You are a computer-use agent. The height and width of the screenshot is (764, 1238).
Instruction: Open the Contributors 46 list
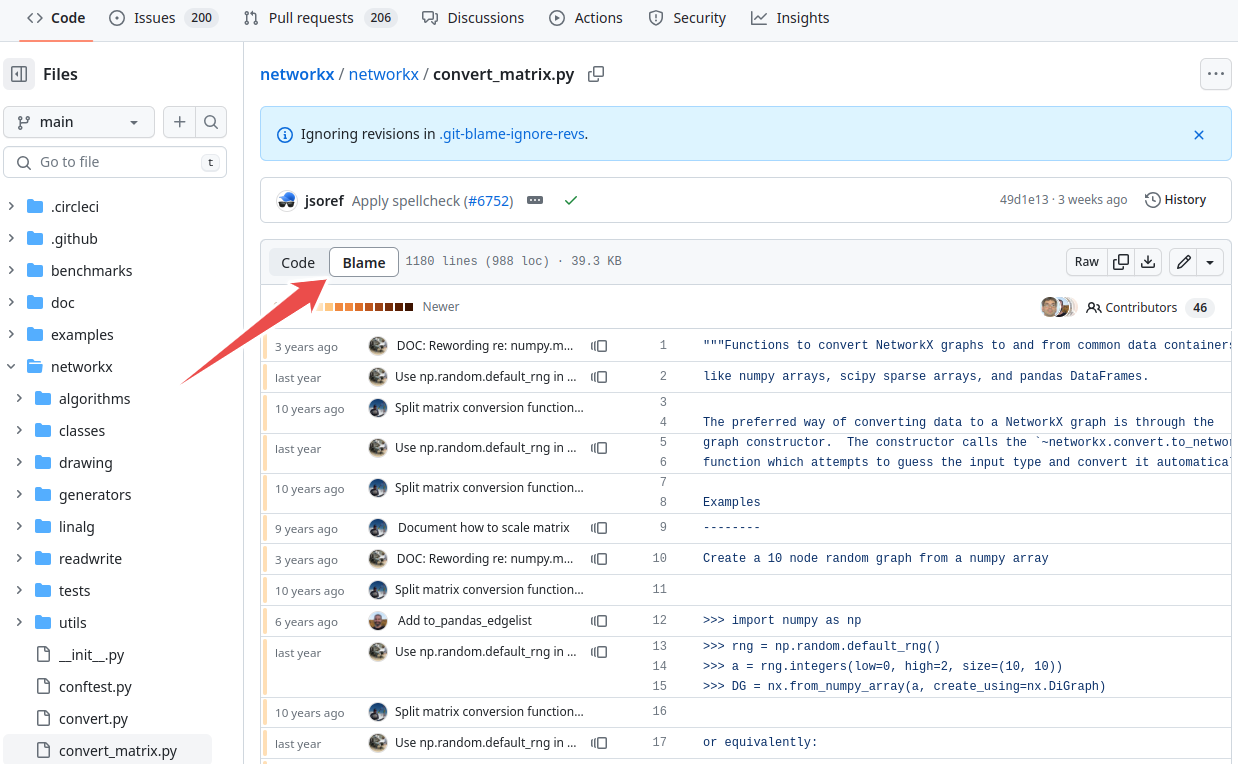click(x=1150, y=307)
